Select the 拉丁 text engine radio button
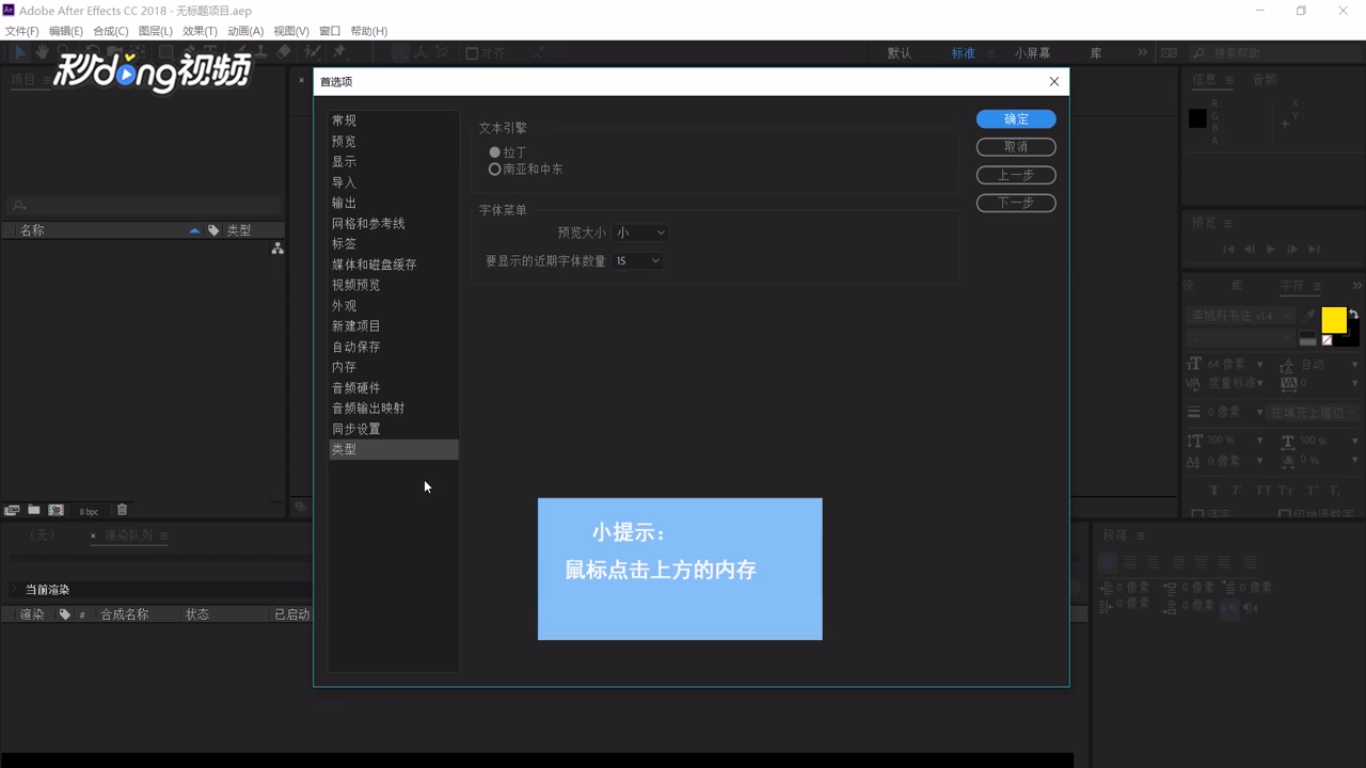The image size is (1366, 768). click(x=494, y=152)
